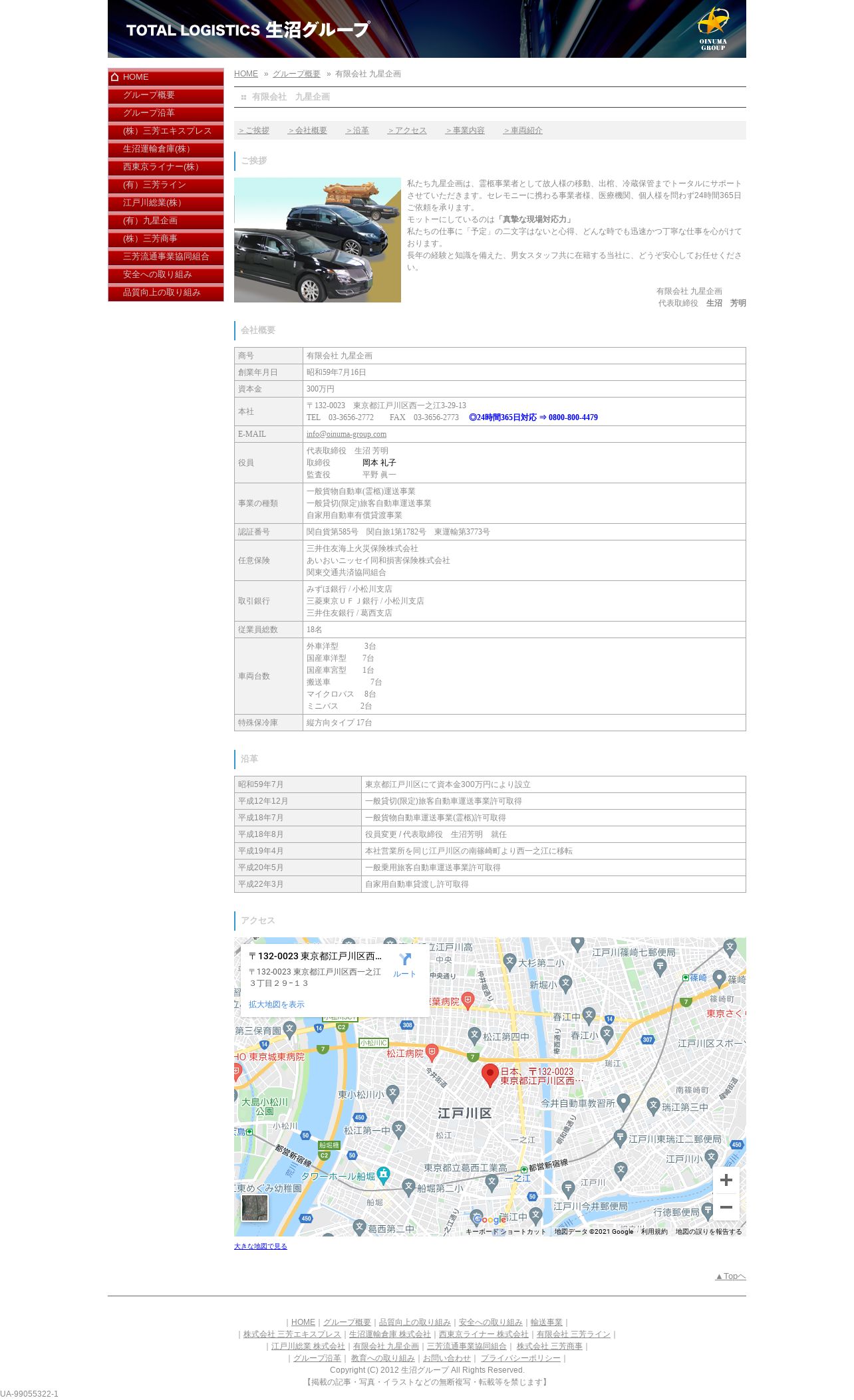
Task: Open グループ概要 in sidebar menu
Action: 166,95
